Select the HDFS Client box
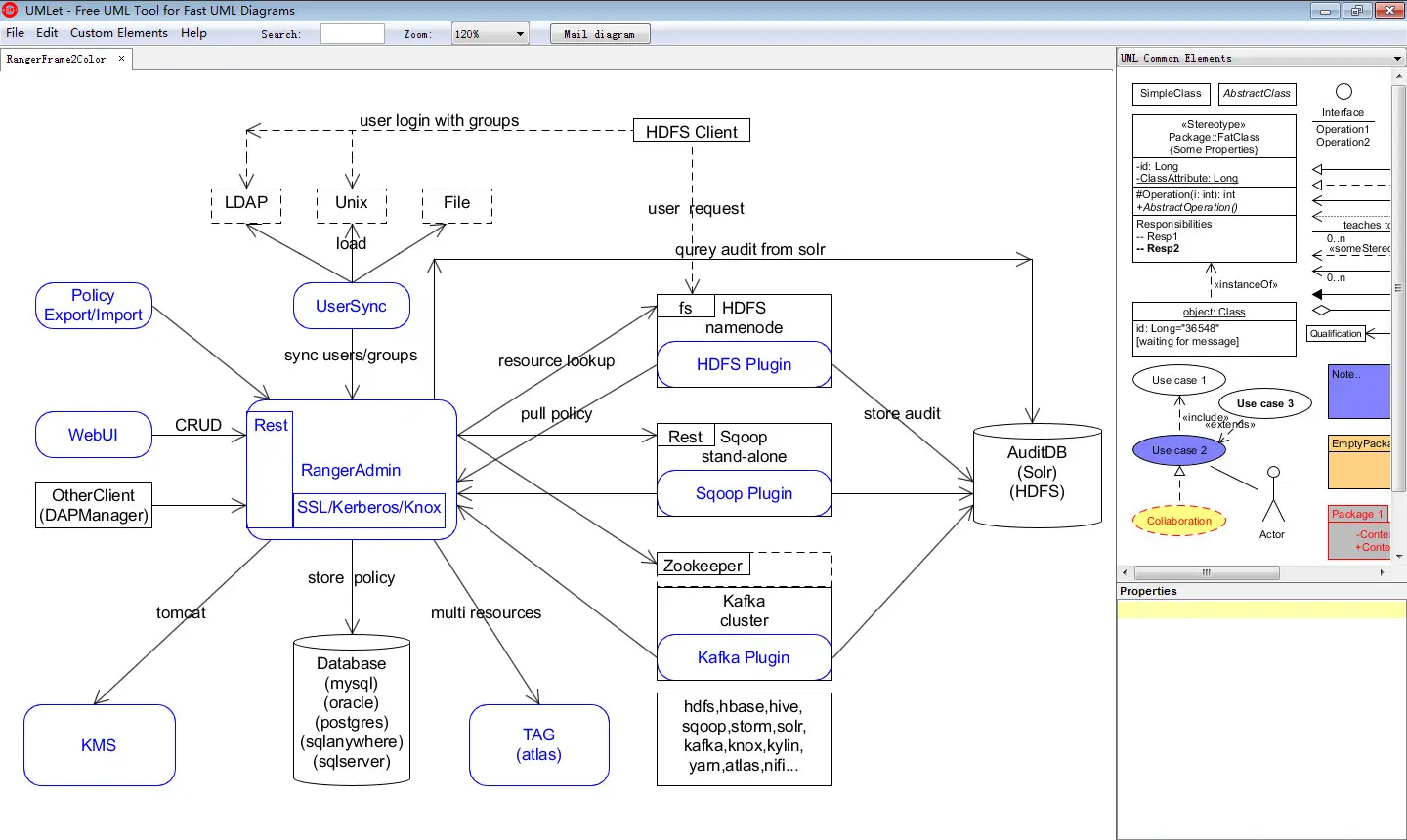Viewport: 1407px width, 840px height. pyautogui.click(x=692, y=131)
